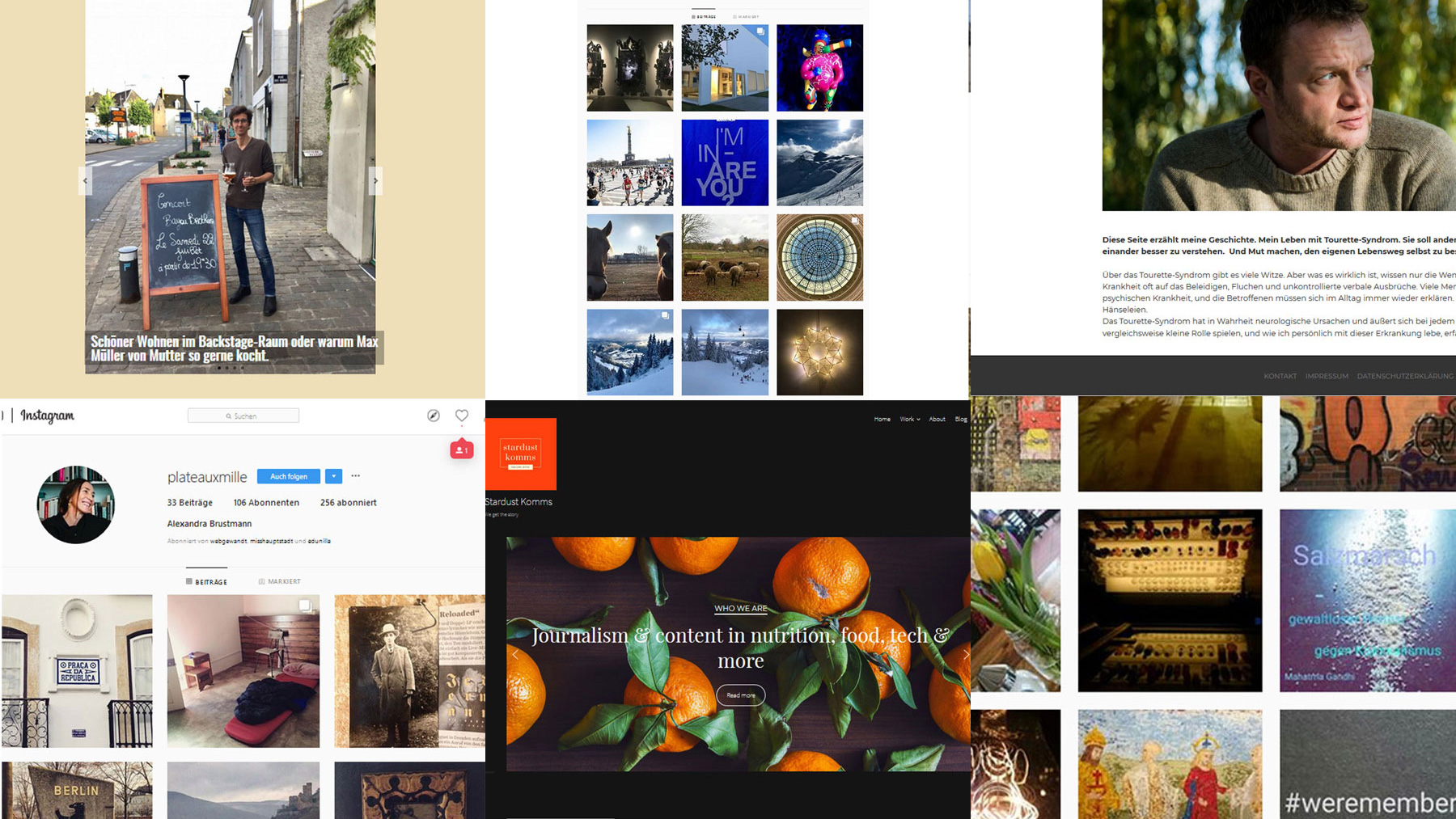Go to next slide on concert photo
The height and width of the screenshot is (819, 1456).
[x=375, y=180]
